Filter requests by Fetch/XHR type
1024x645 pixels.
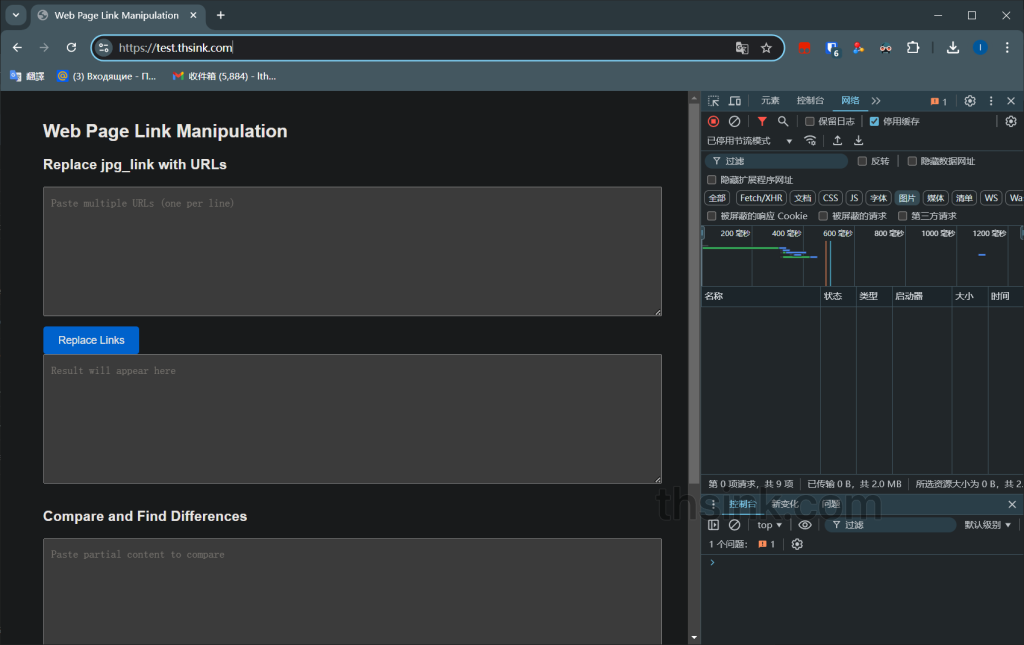(x=761, y=198)
